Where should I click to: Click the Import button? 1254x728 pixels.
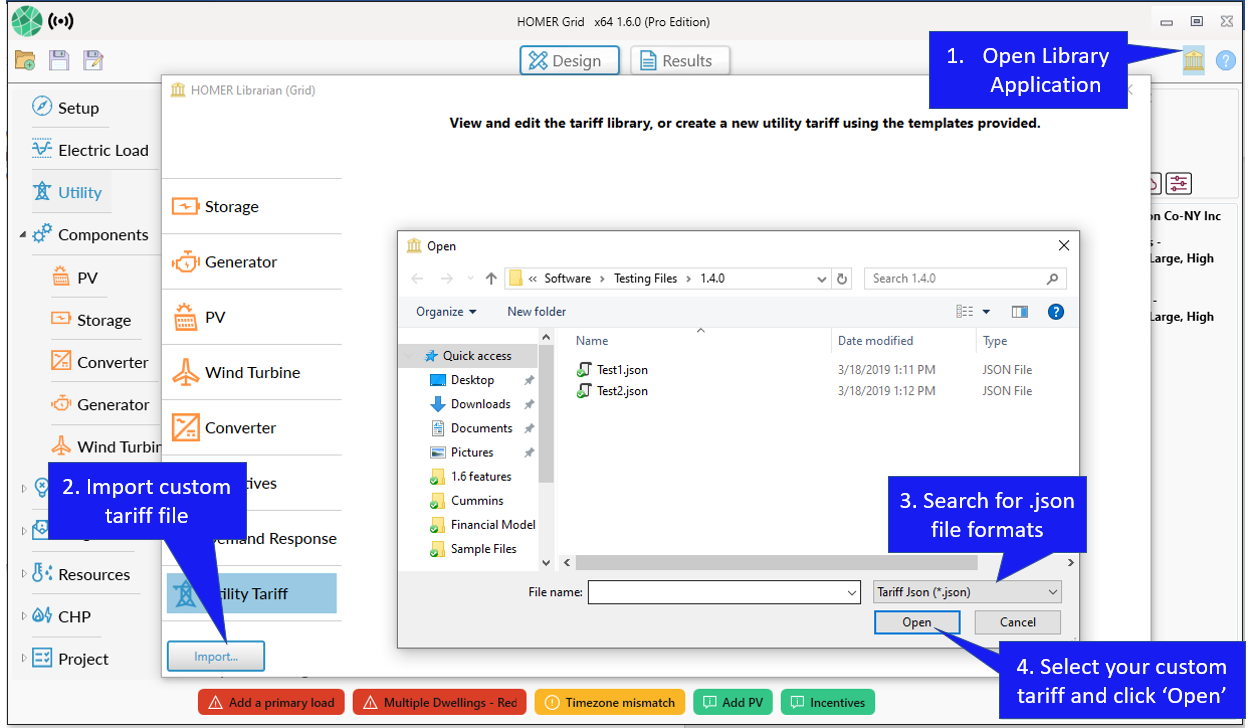(216, 657)
